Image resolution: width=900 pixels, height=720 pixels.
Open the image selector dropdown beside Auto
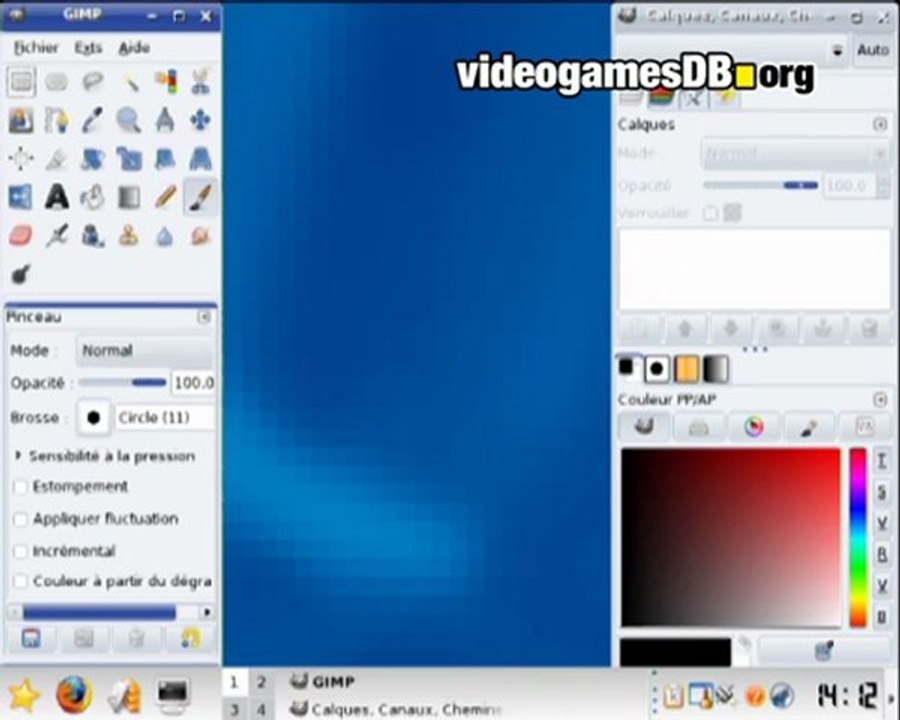coord(731,51)
